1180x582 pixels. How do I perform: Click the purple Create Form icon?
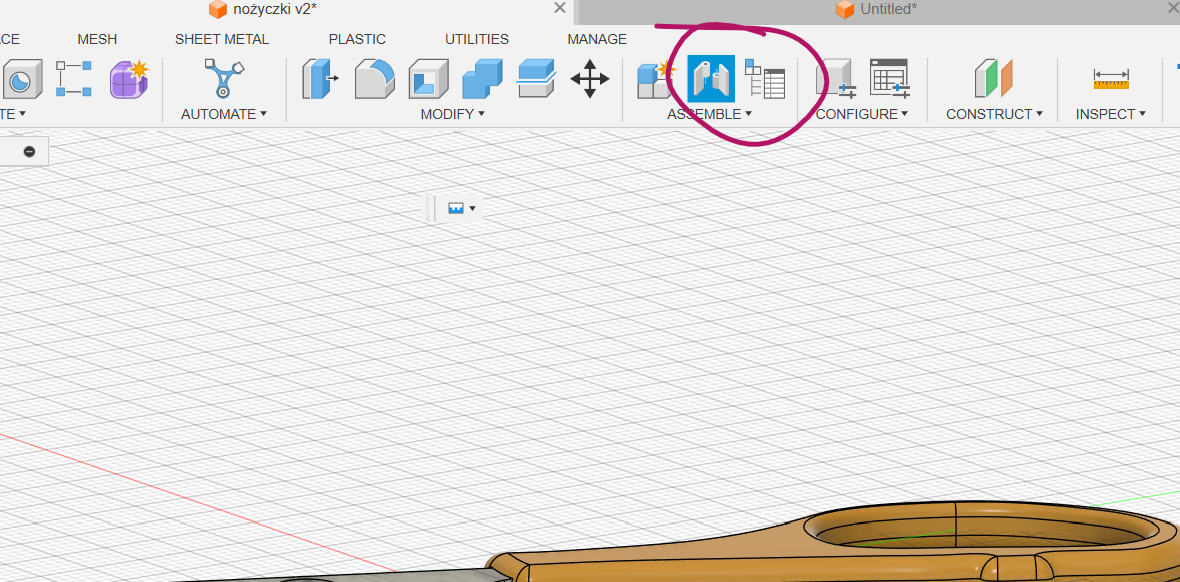tap(128, 79)
